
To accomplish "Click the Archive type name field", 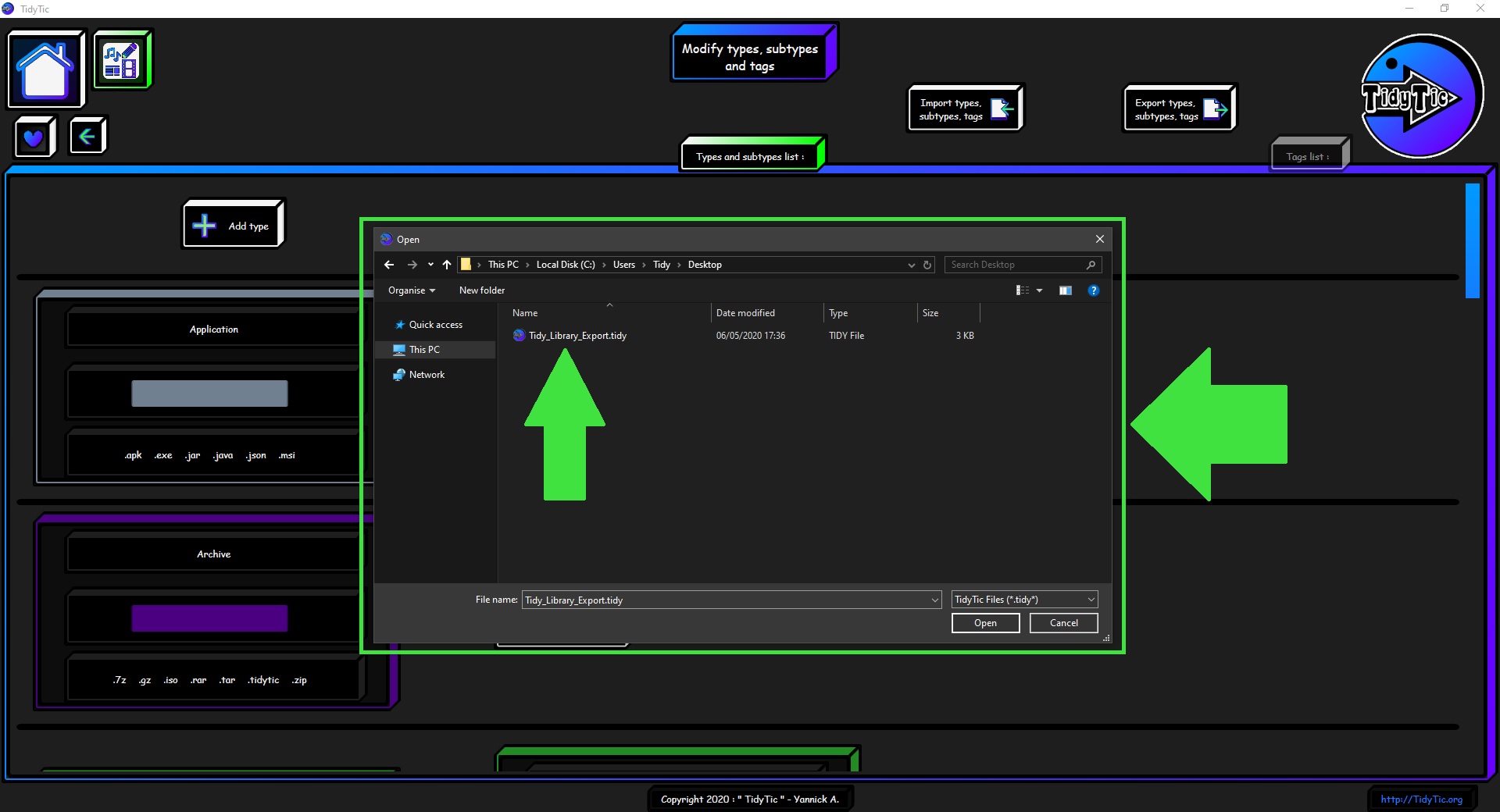I will point(213,554).
